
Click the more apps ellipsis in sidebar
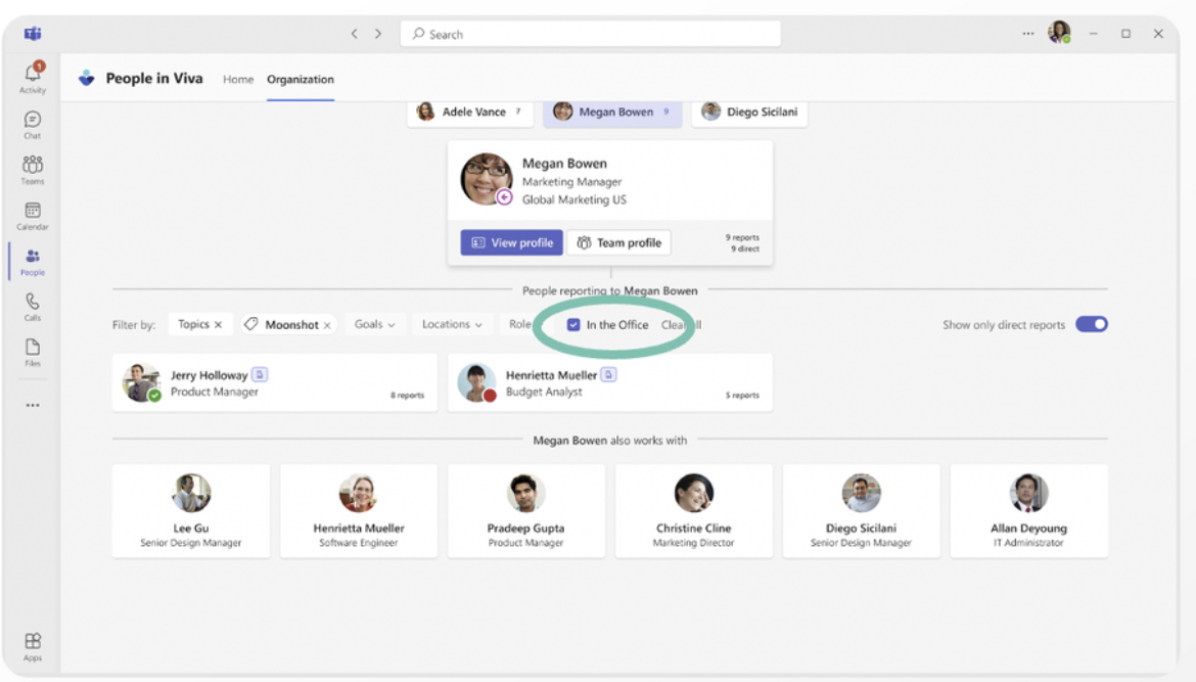point(32,404)
